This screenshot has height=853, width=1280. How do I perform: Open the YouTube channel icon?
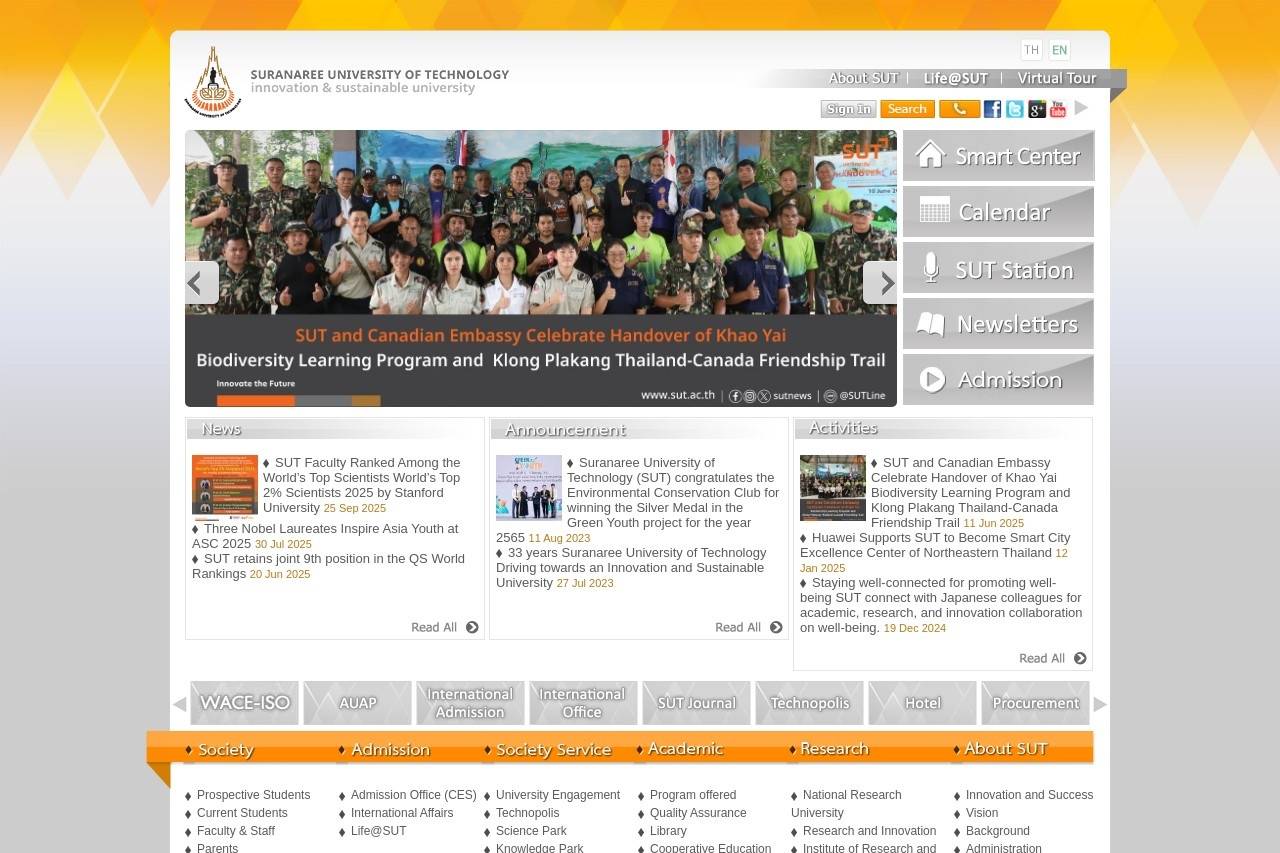pos(1058,109)
